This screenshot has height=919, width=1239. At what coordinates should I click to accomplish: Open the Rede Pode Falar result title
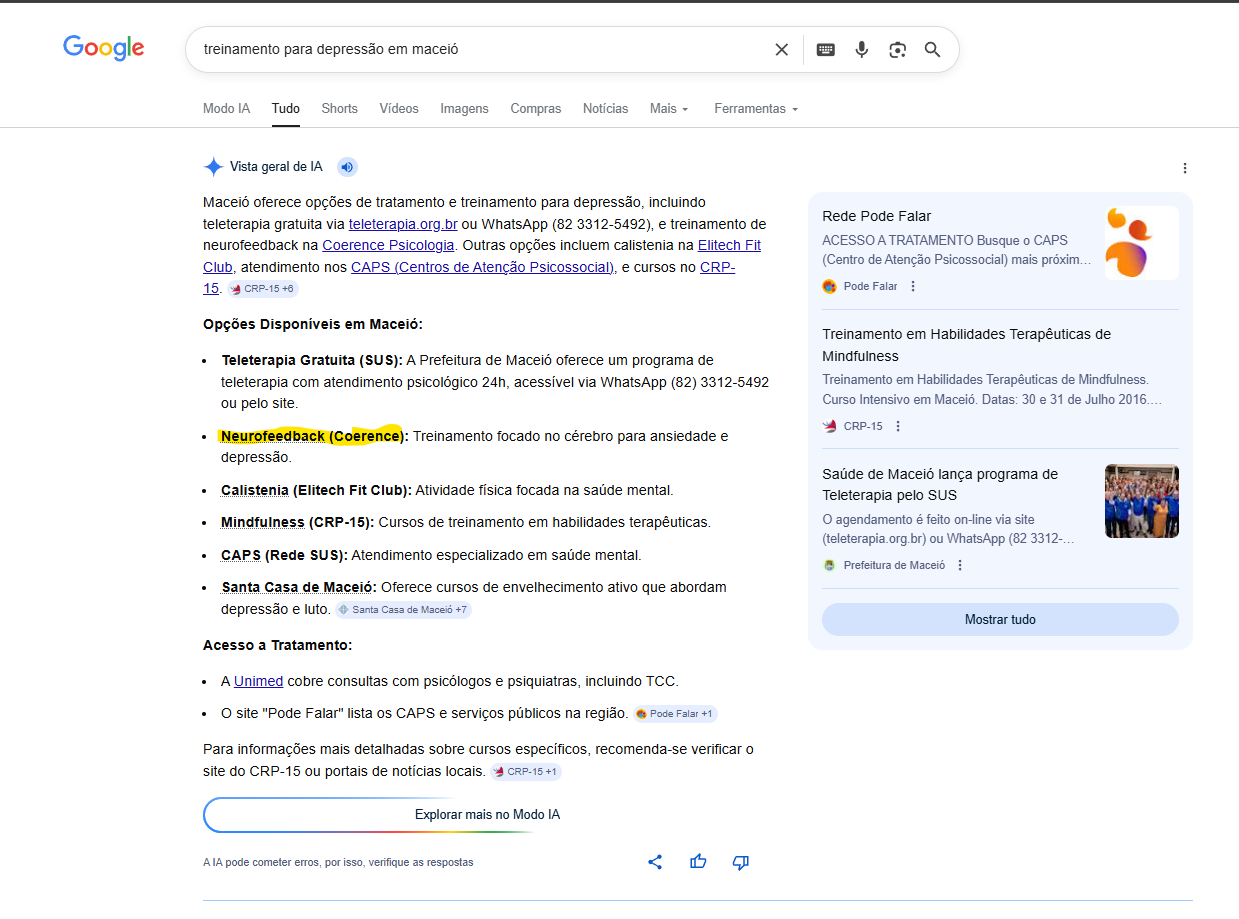tap(877, 216)
